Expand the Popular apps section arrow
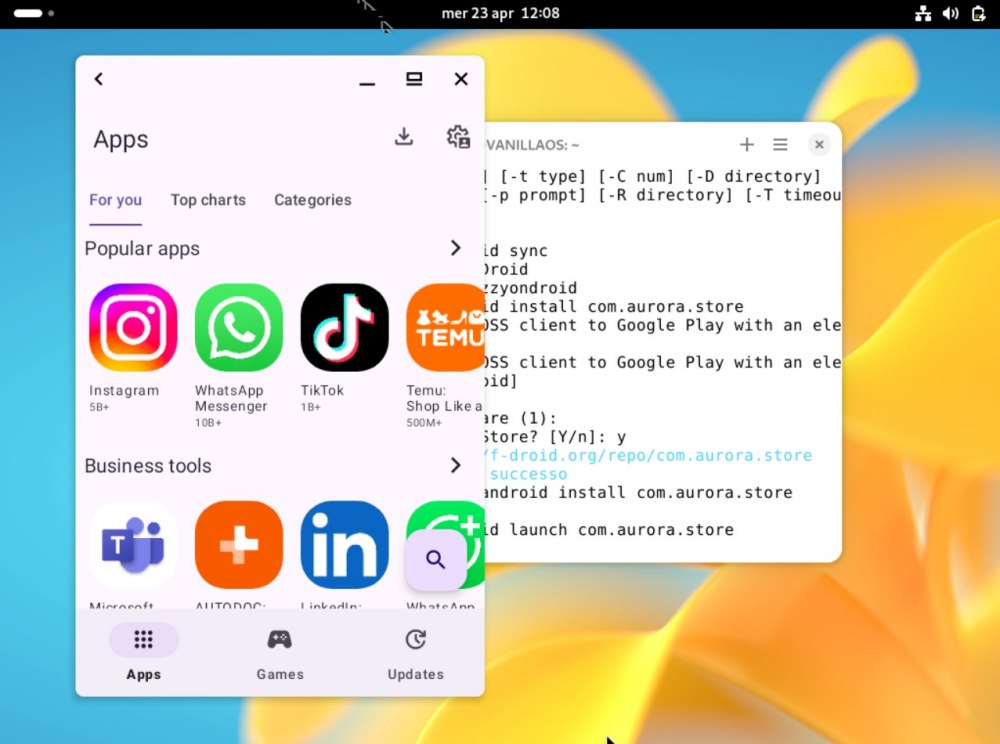This screenshot has width=1000, height=744. (x=455, y=248)
